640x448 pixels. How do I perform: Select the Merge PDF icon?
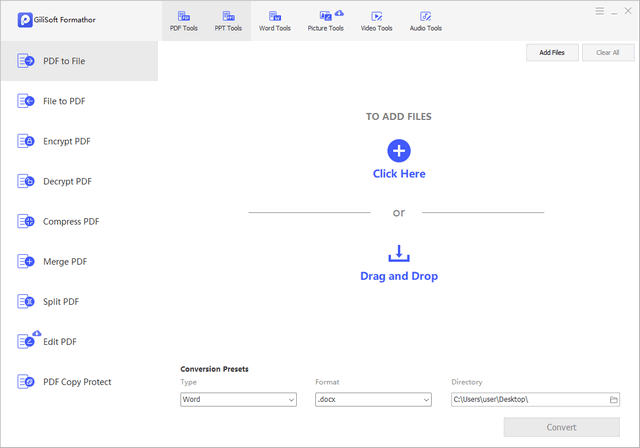26,261
